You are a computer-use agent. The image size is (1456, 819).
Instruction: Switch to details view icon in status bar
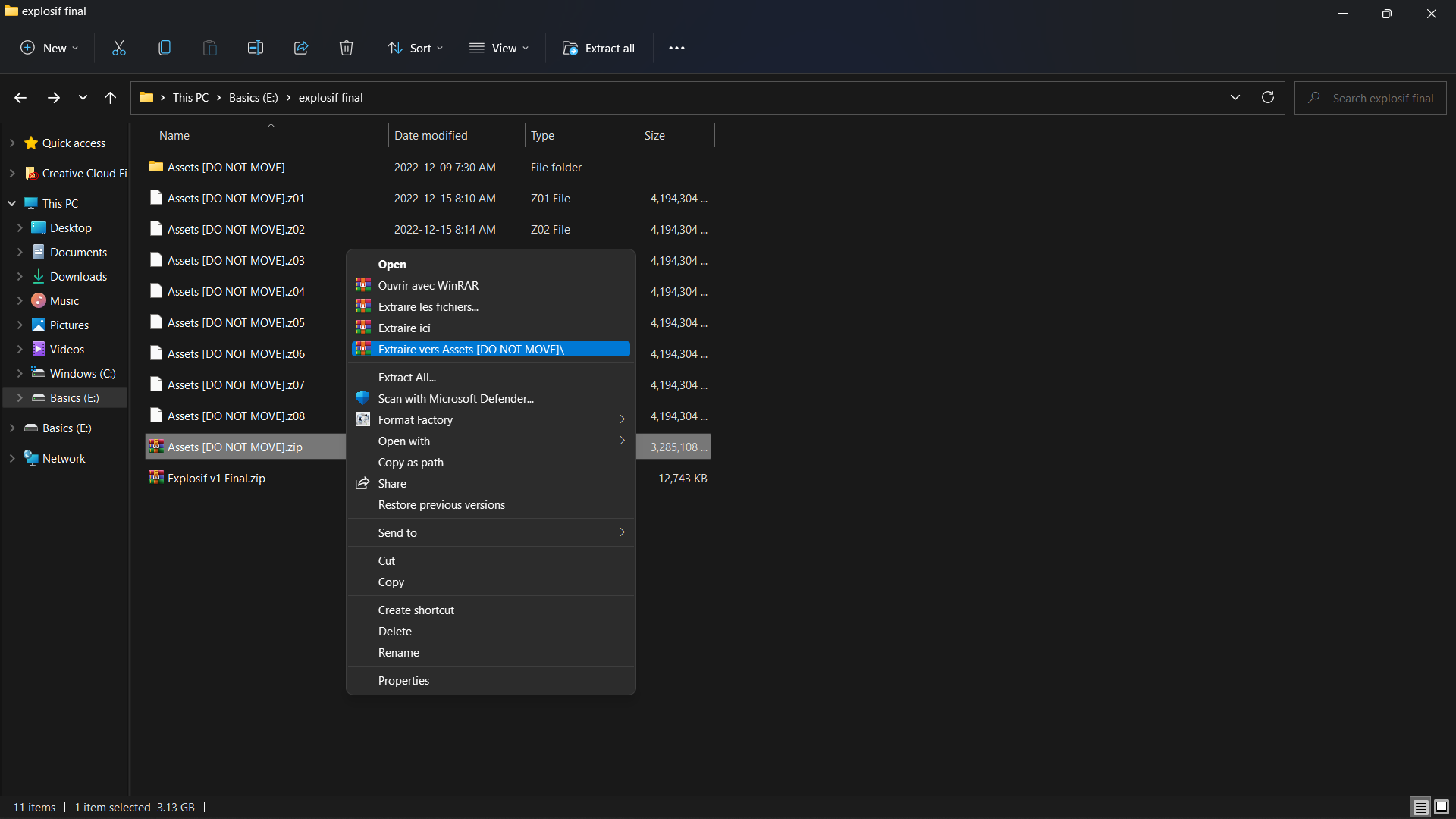pos(1420,807)
